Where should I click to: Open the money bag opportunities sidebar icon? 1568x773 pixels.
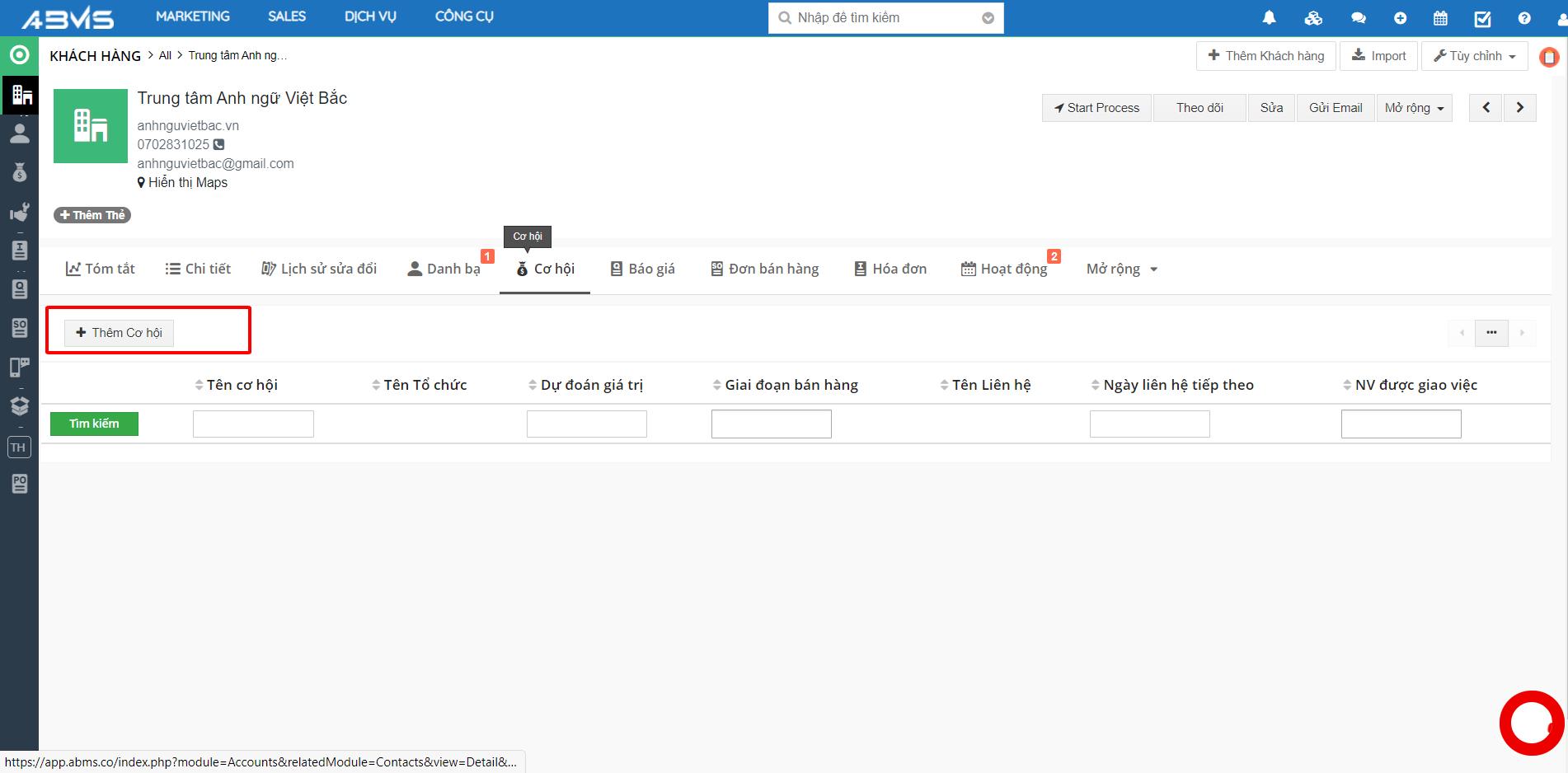[20, 173]
